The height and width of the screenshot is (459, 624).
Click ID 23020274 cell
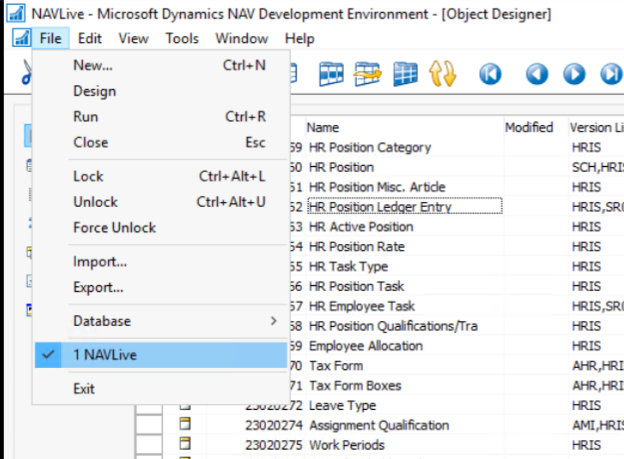tap(256, 425)
